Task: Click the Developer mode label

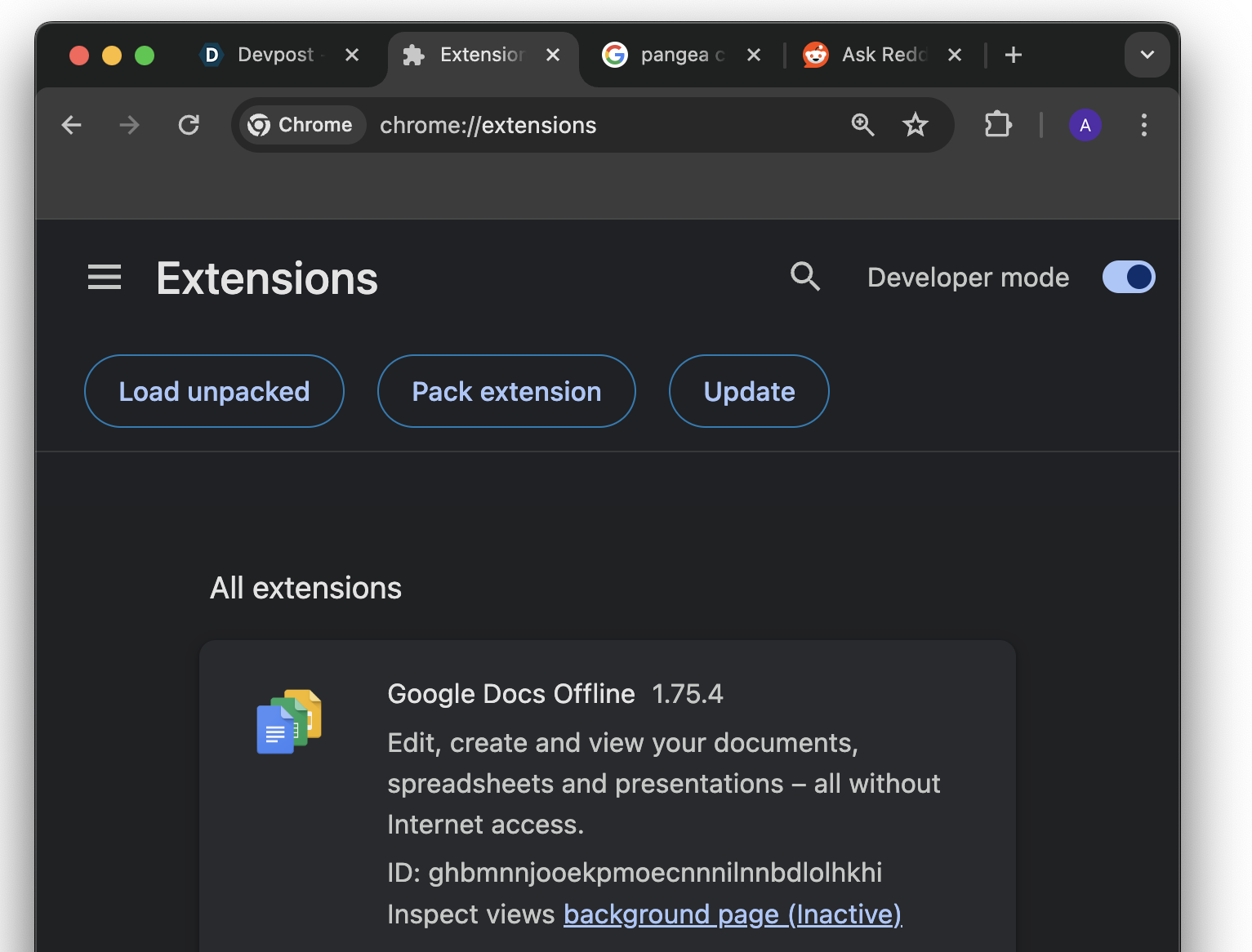Action: point(969,278)
